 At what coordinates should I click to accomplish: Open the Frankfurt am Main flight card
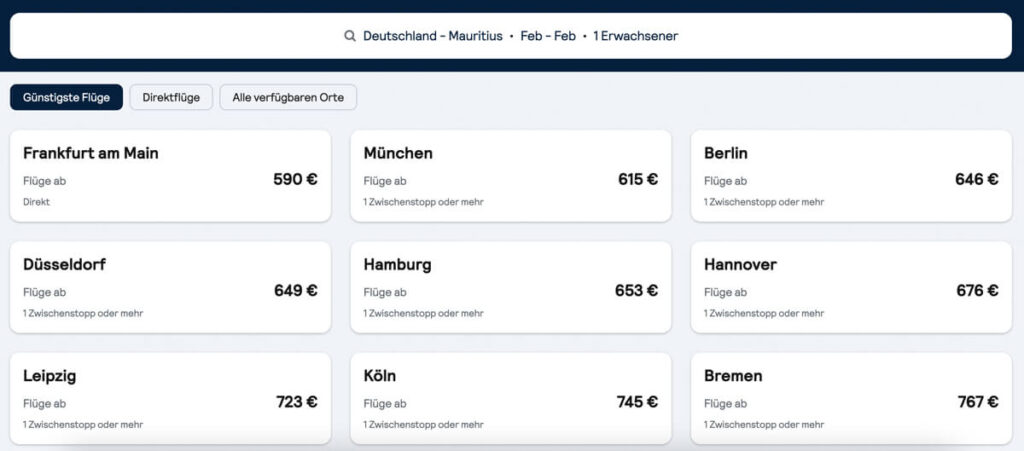170,176
